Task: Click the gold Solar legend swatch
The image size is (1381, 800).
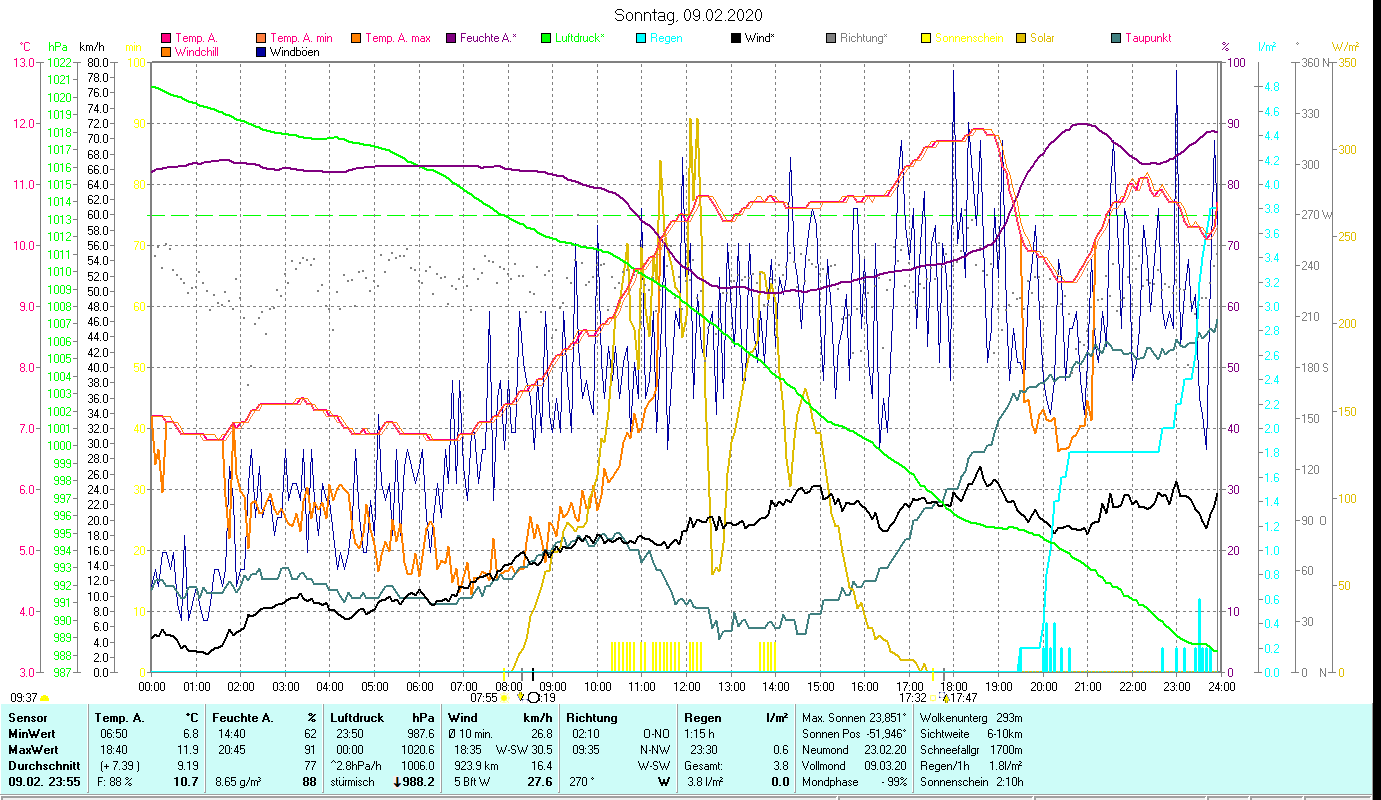Action: (1020, 38)
